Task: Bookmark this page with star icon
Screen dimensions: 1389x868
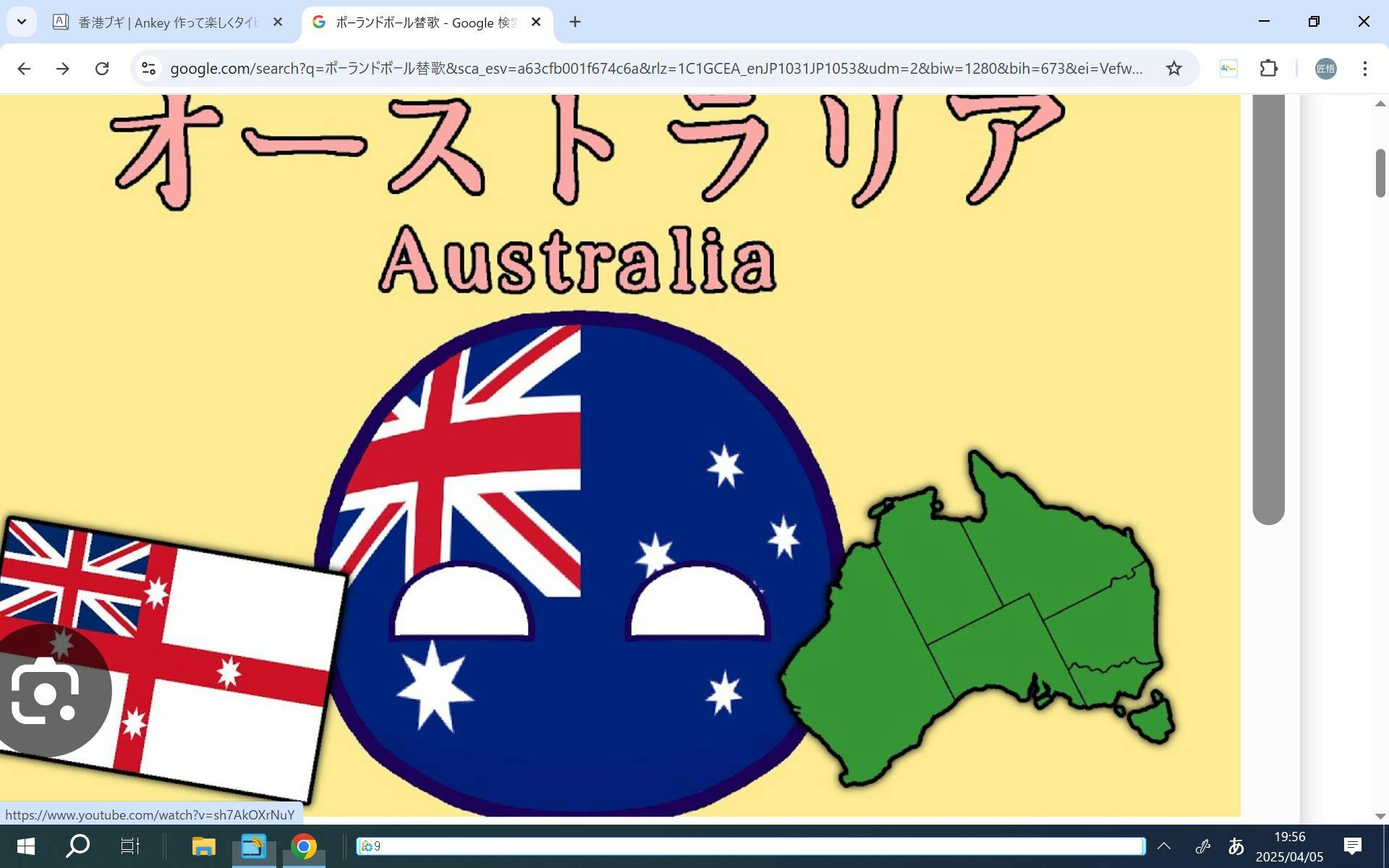Action: coord(1173,69)
